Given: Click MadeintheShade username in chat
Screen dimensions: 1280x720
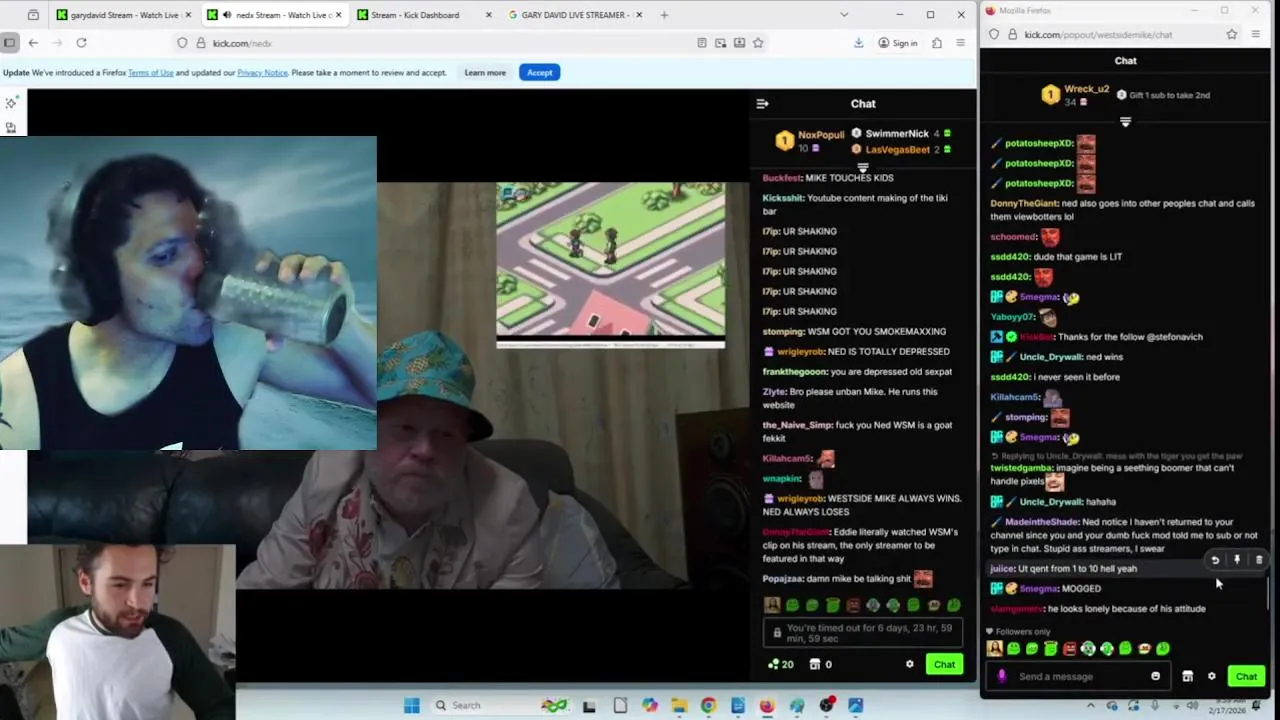Looking at the screenshot, I should [1043, 522].
